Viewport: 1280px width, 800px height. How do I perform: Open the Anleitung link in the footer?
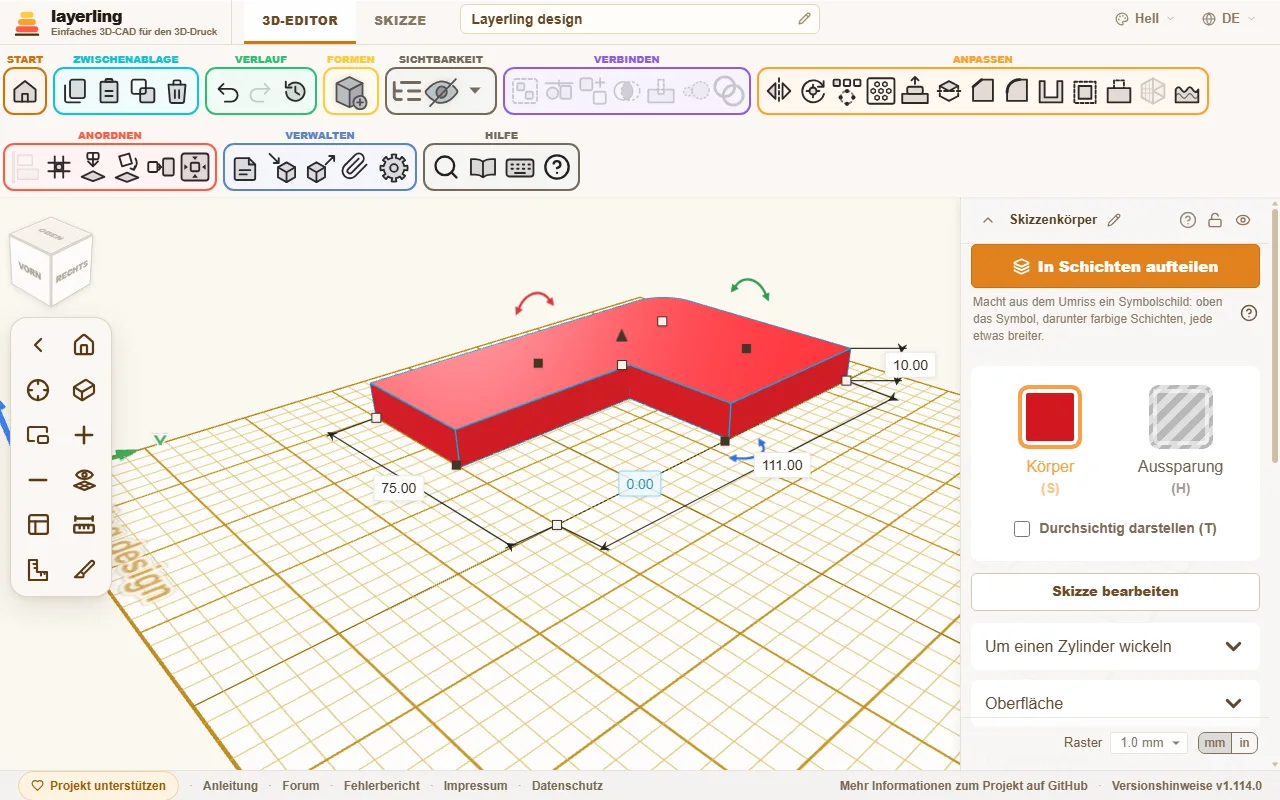pyautogui.click(x=230, y=786)
